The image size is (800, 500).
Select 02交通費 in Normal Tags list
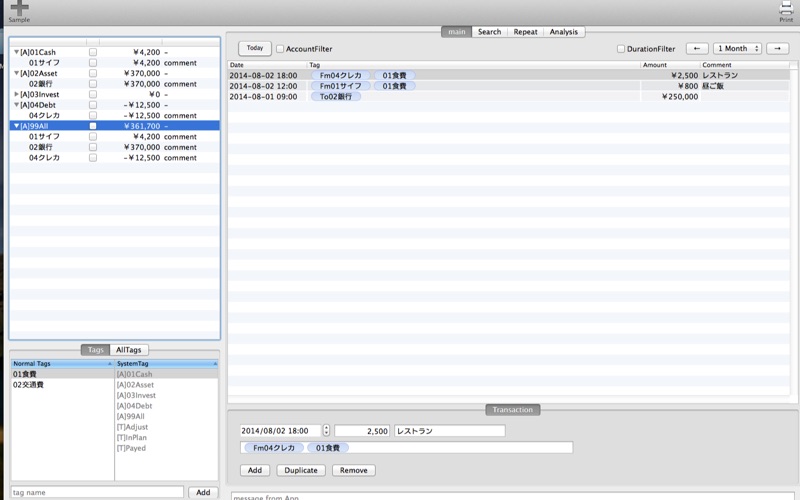(x=62, y=385)
